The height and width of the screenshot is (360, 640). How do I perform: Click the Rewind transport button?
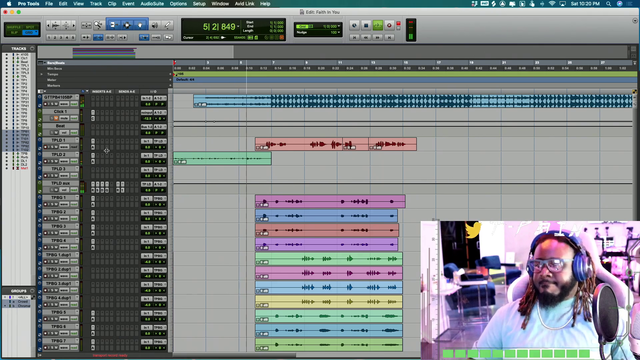point(366,37)
